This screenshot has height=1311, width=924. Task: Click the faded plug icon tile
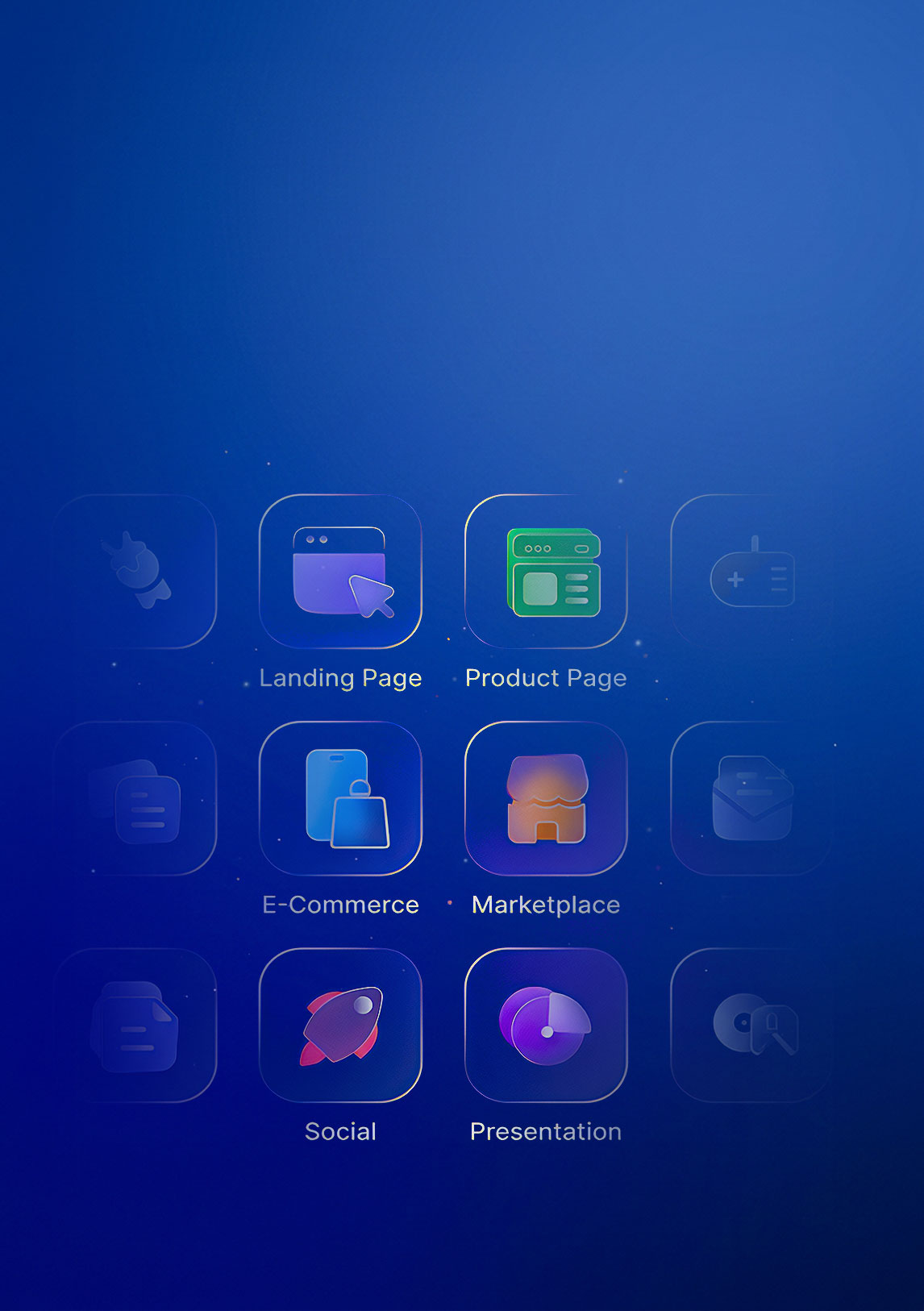click(x=135, y=571)
